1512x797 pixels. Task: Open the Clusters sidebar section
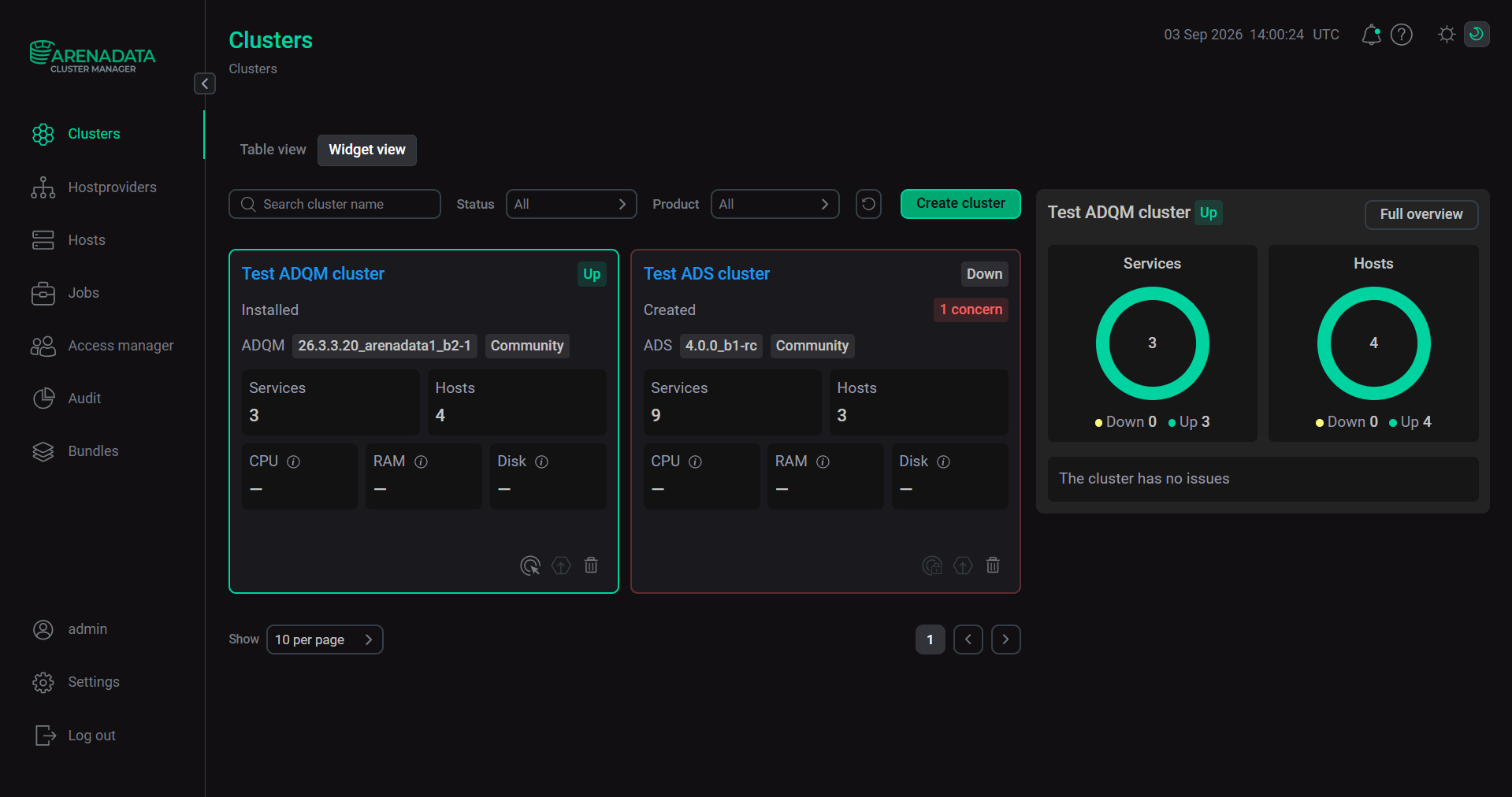(94, 134)
